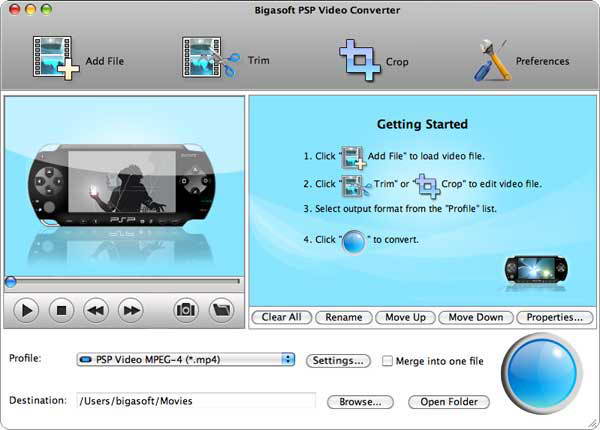
Task: Click the Add File toolbar icon
Action: pyautogui.click(x=56, y=58)
